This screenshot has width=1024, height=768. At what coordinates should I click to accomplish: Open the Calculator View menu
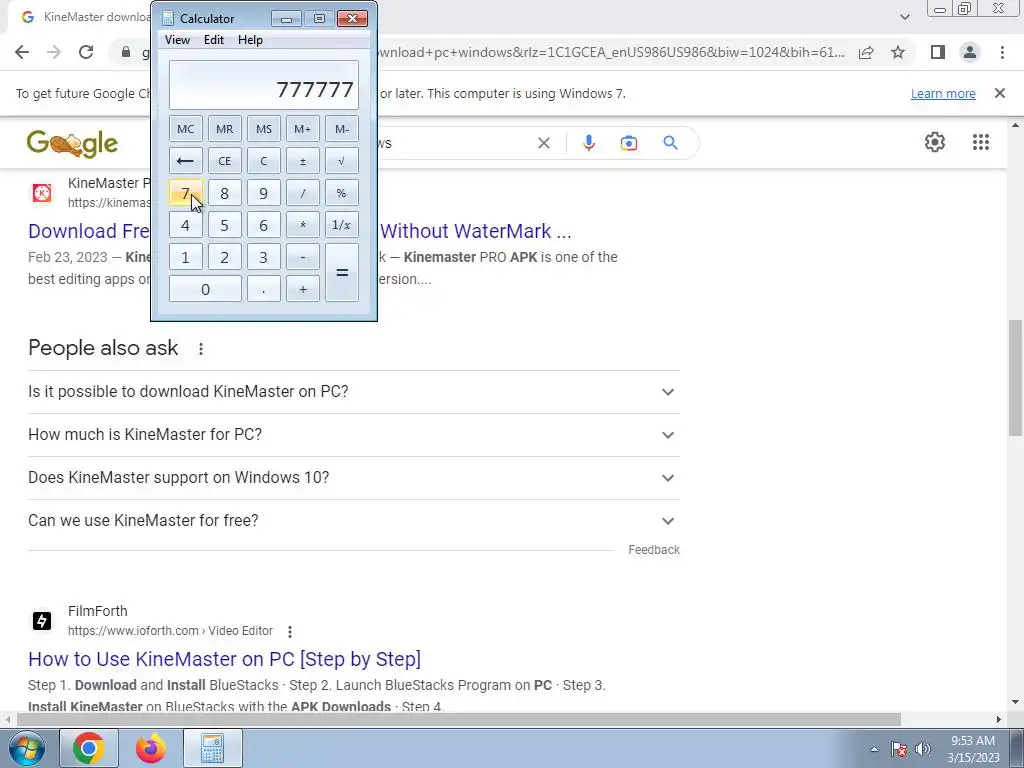pyautogui.click(x=177, y=40)
